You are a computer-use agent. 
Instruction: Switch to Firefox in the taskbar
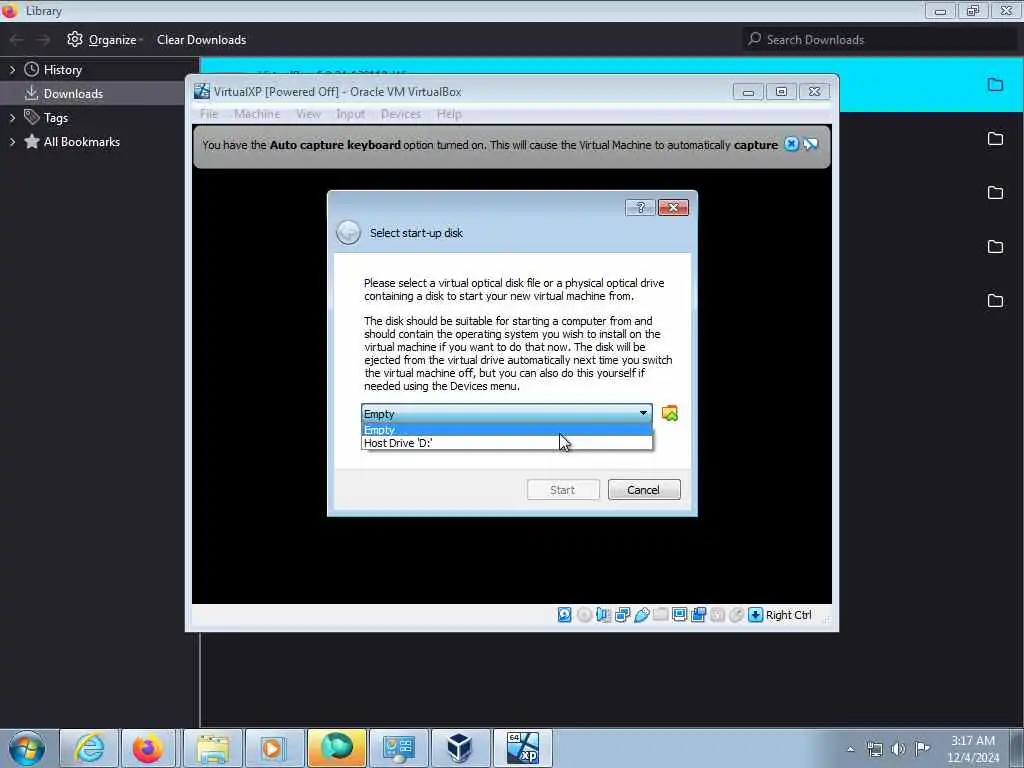(x=148, y=748)
